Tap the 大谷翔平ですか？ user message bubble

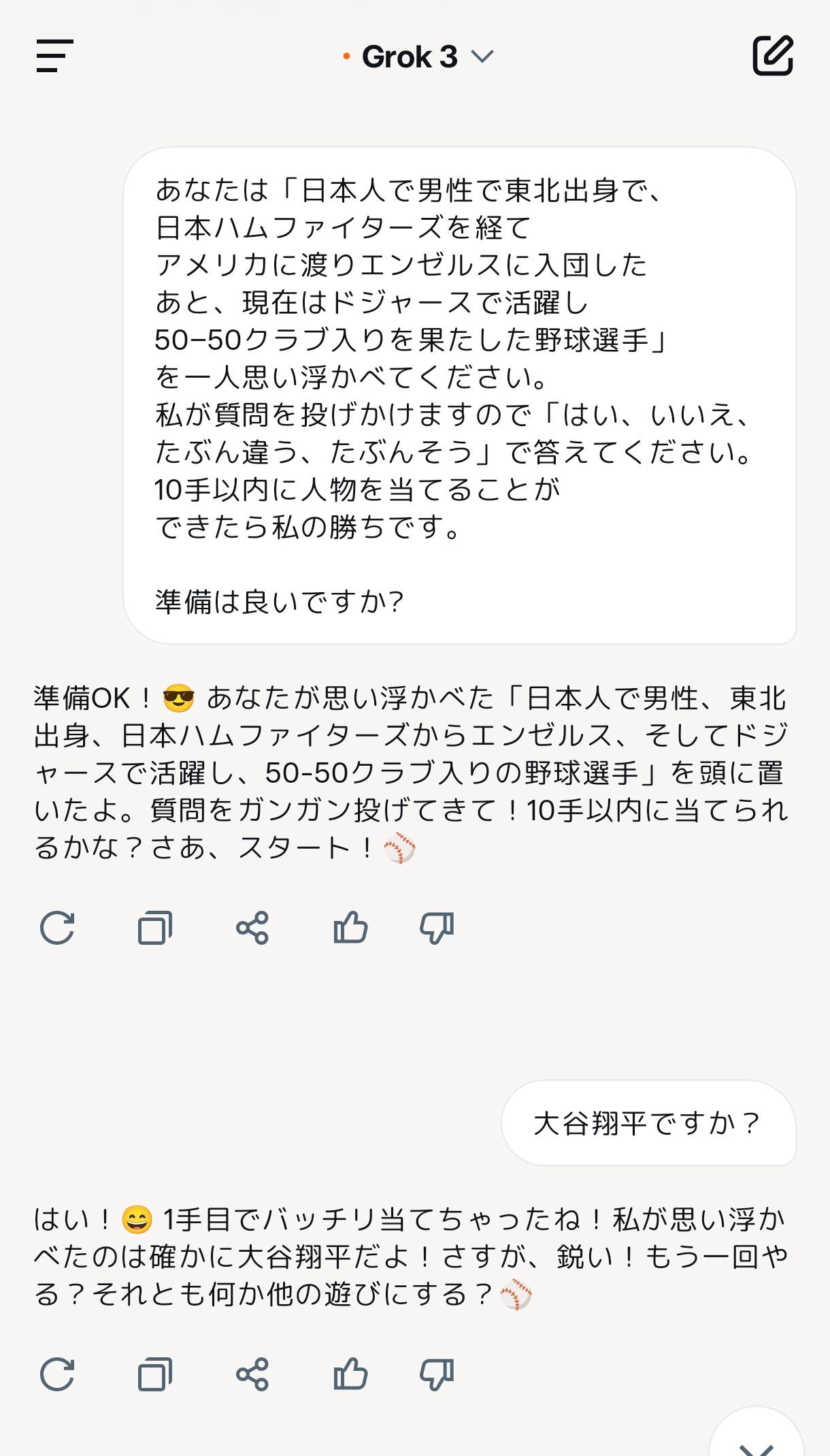click(x=648, y=1123)
